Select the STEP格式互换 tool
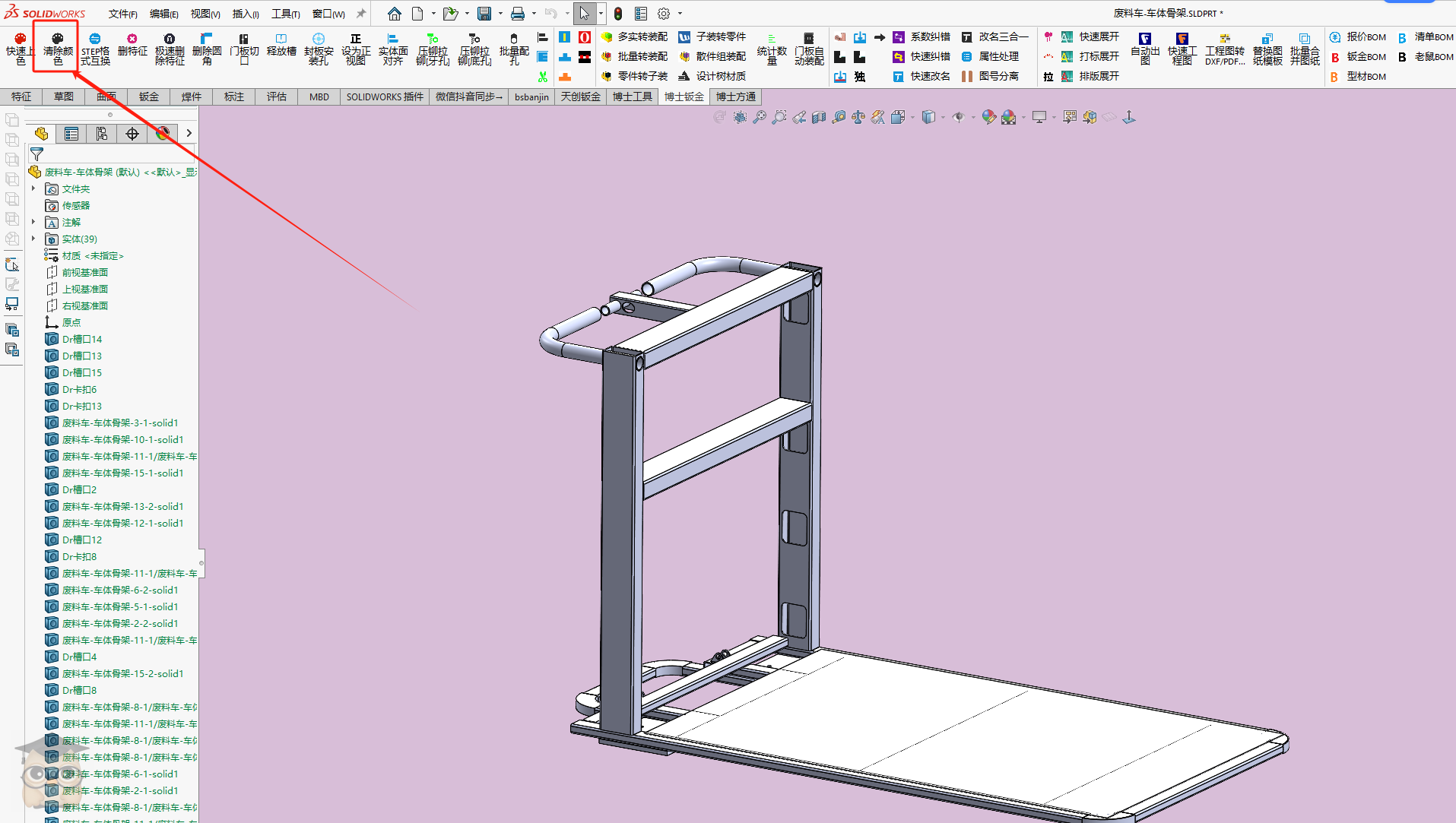1456x823 pixels. pos(95,49)
